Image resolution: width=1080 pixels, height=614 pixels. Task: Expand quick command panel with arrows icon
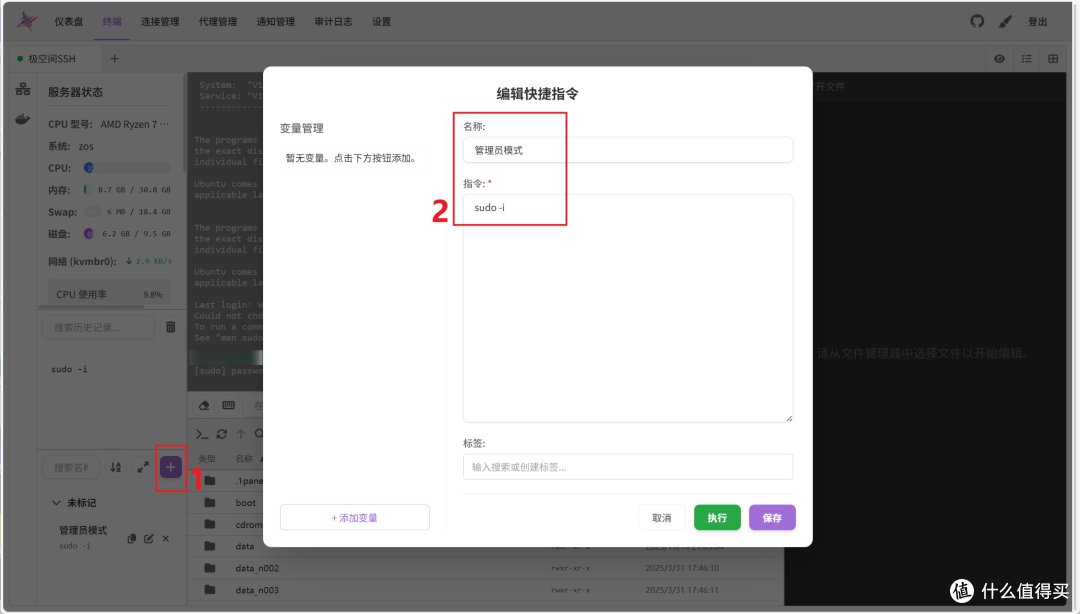[143, 467]
